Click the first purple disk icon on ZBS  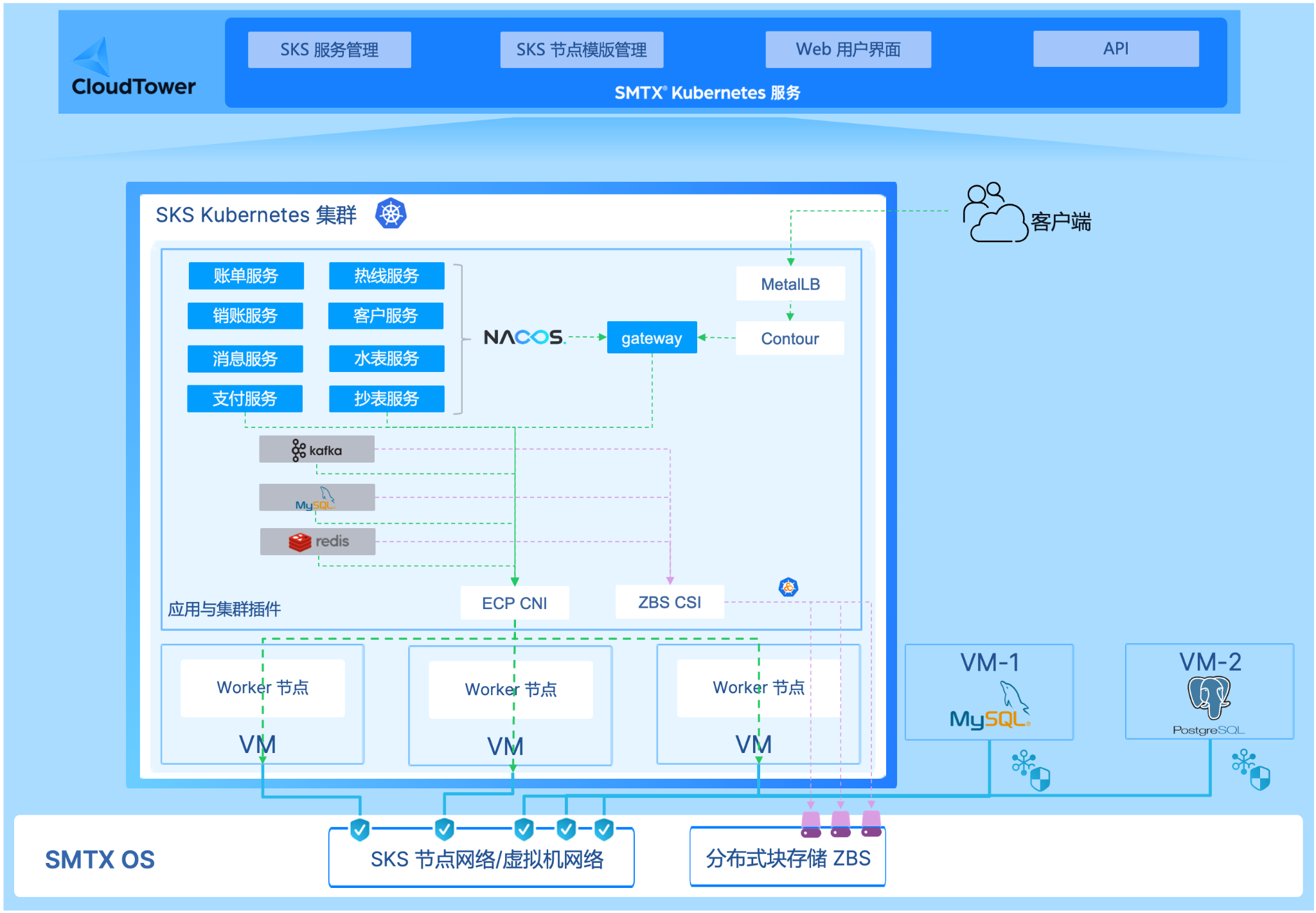coord(811,824)
